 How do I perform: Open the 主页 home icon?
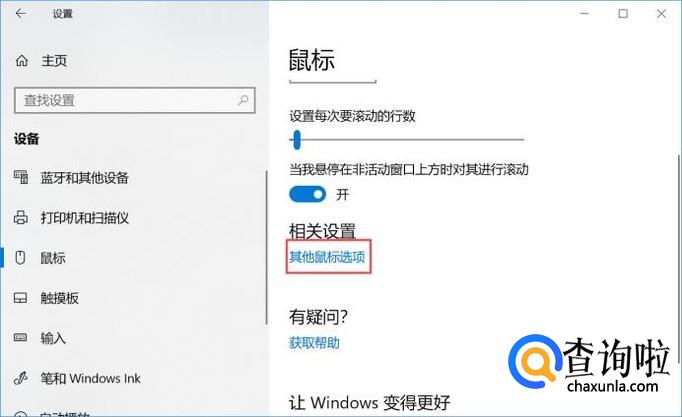[x=22, y=61]
